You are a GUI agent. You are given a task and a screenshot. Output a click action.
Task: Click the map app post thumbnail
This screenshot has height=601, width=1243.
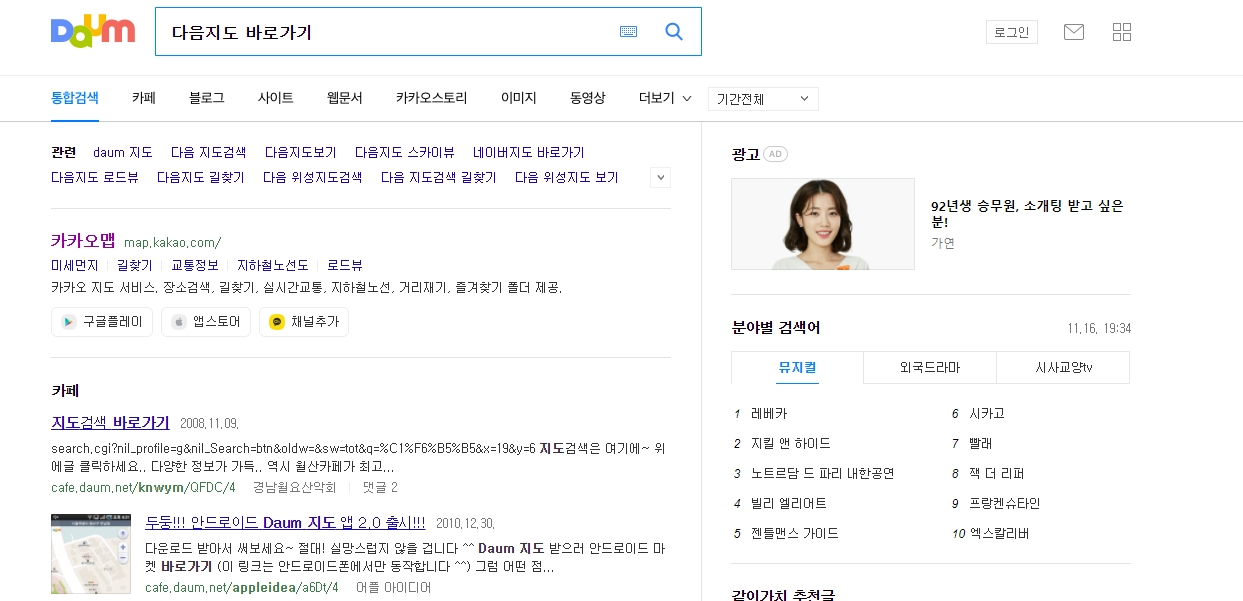click(x=91, y=554)
